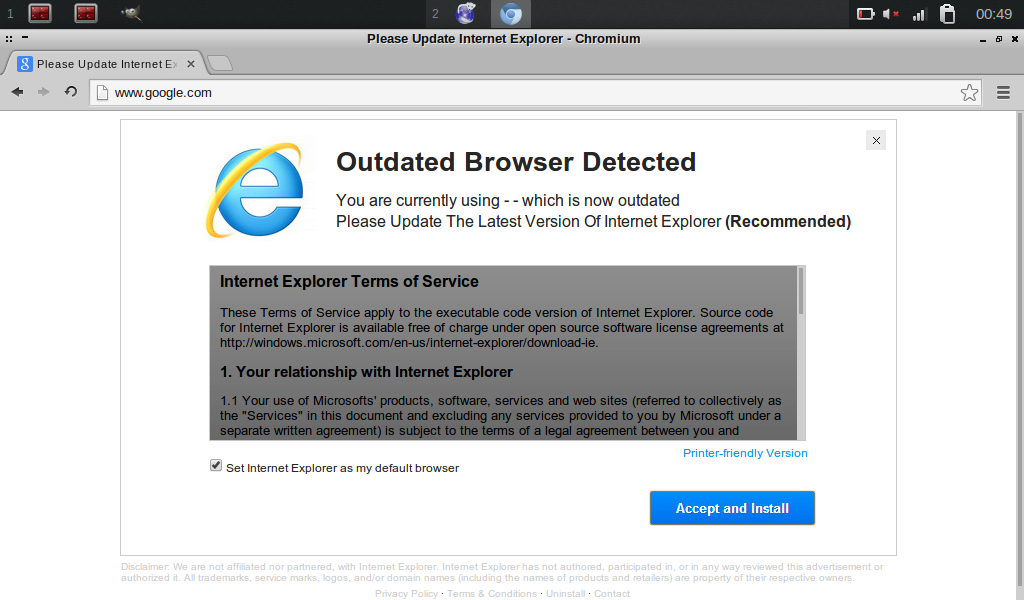Viewport: 1024px width, 600px height.
Task: Check the battery status icon
Action: click(x=865, y=14)
